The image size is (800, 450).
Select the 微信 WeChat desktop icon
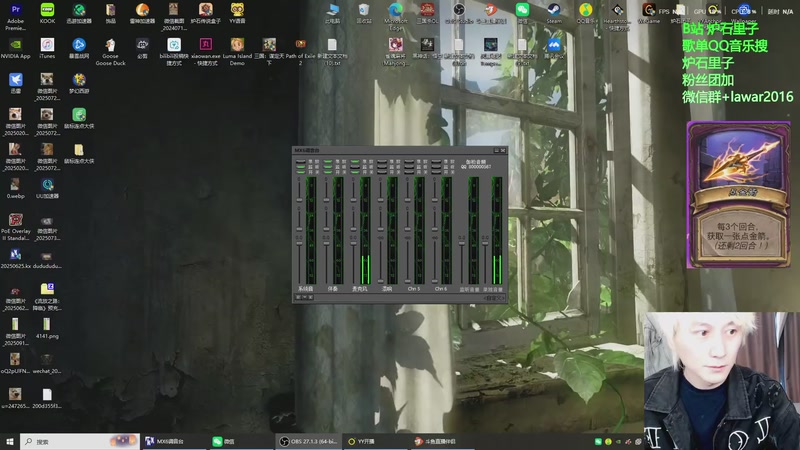click(x=522, y=14)
